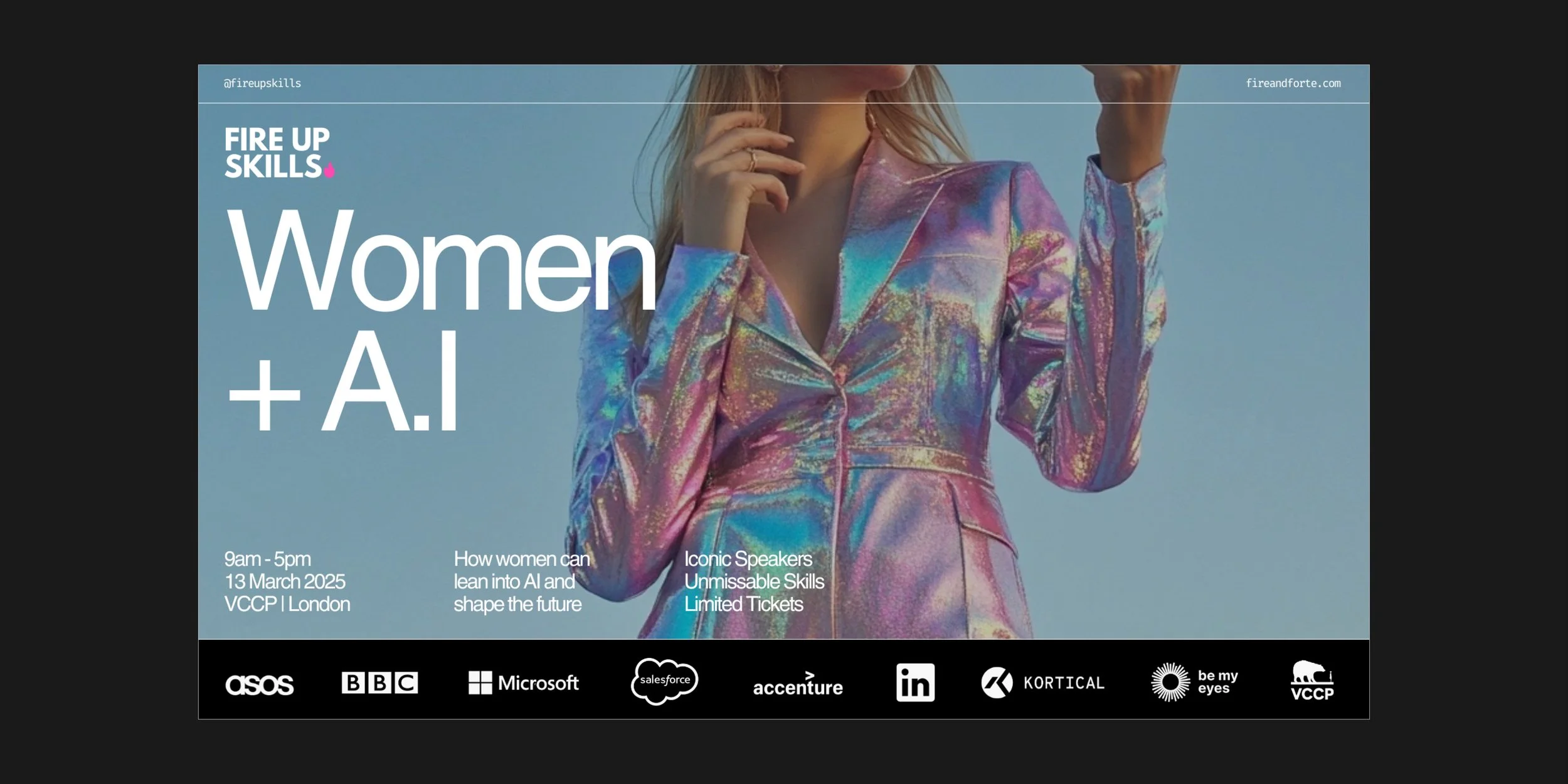Click 'How women can lean into AI' text

click(x=521, y=570)
